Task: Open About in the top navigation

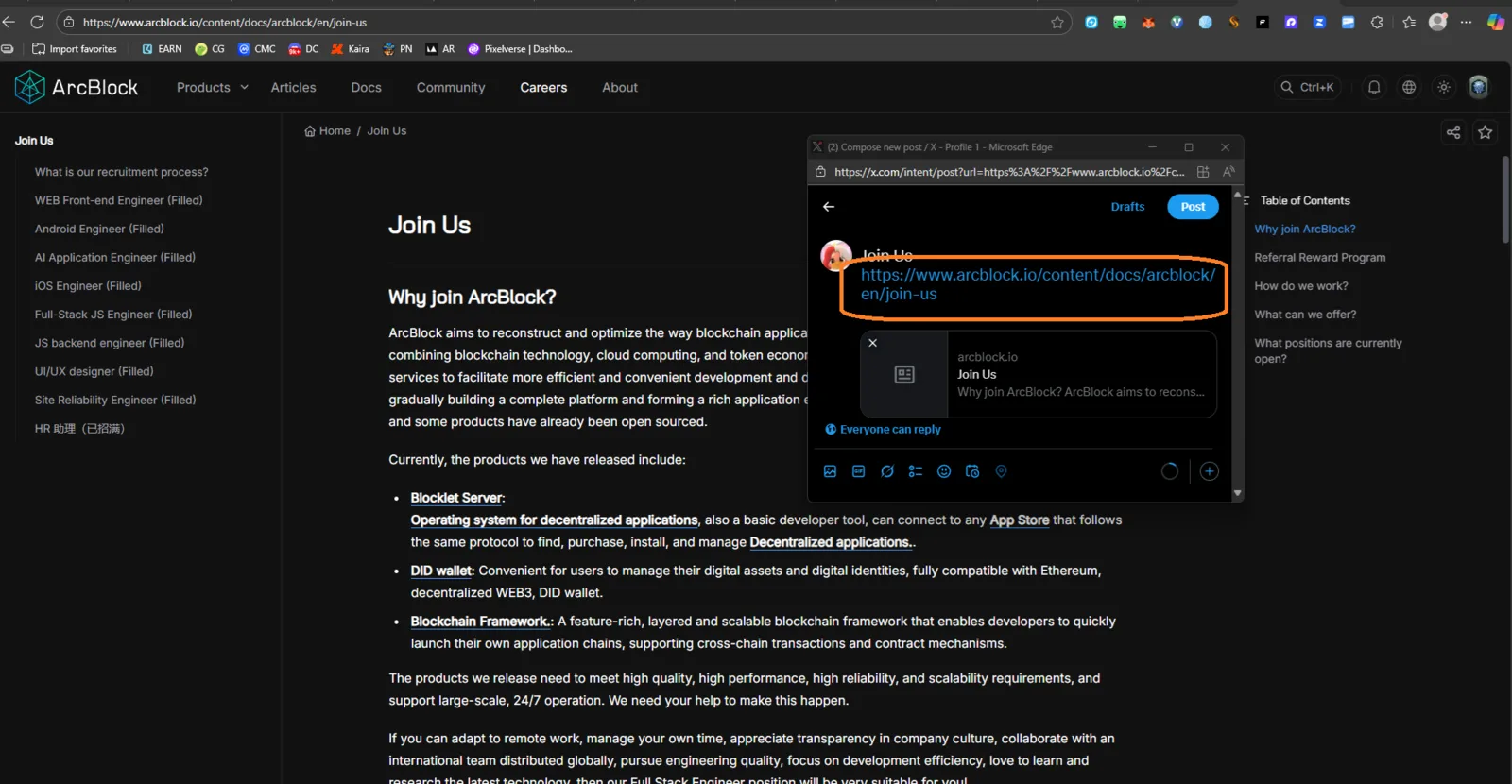Action: click(620, 87)
